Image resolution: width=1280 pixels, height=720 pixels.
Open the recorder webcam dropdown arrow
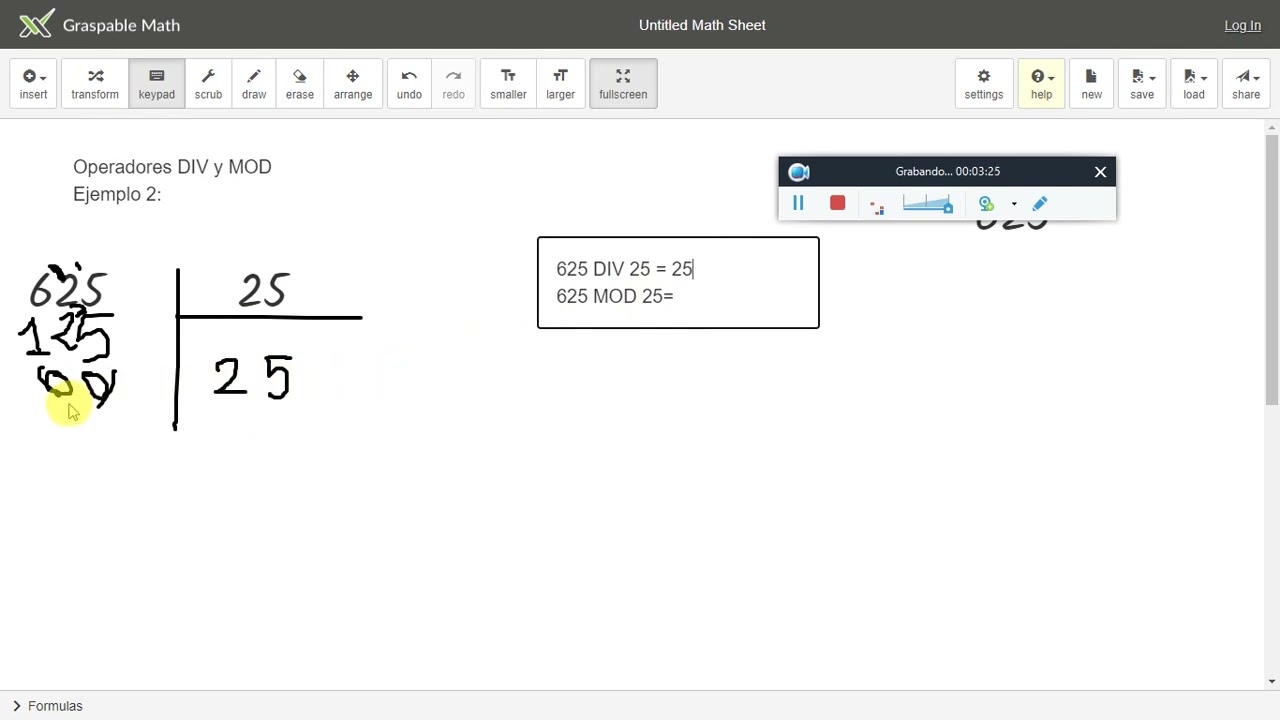point(1014,204)
